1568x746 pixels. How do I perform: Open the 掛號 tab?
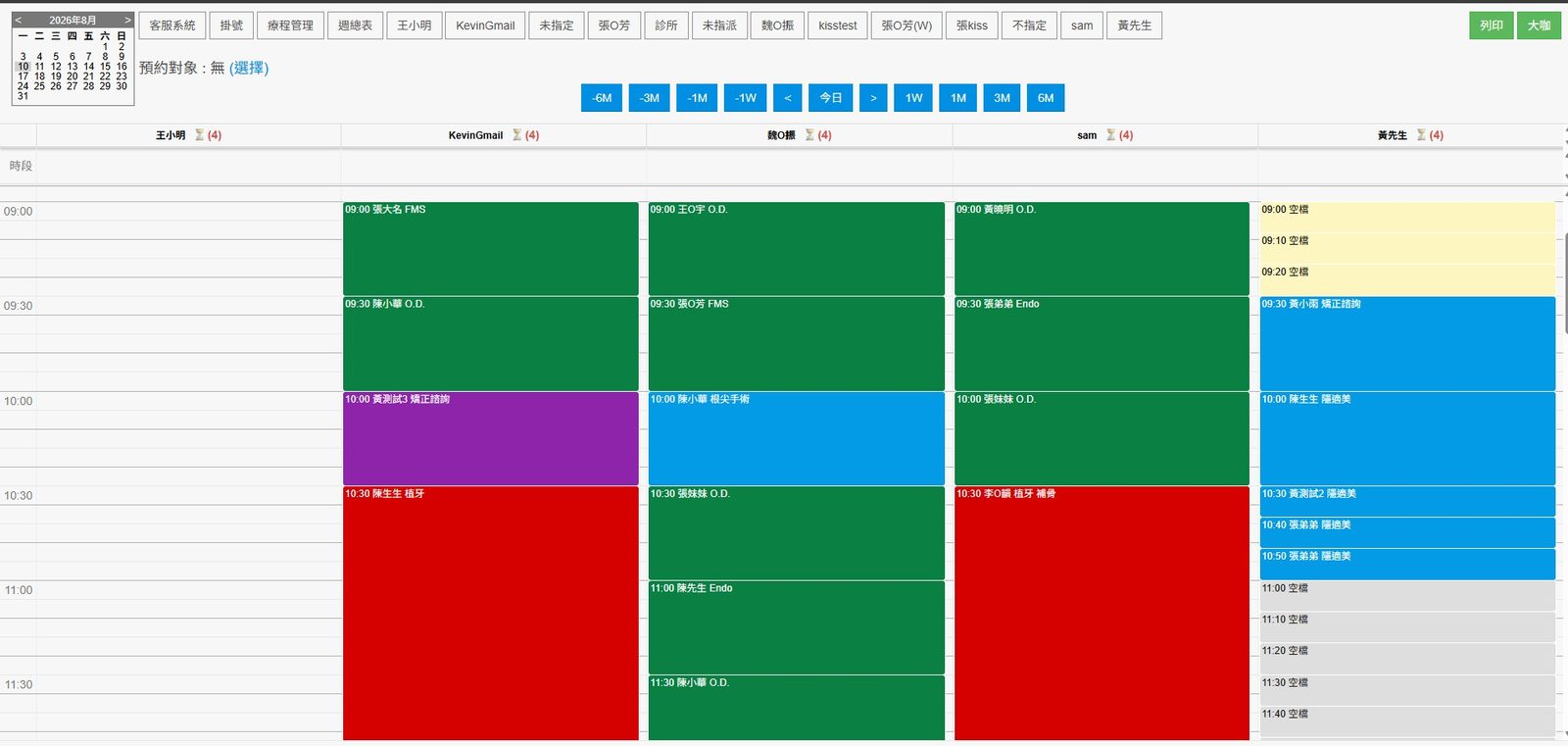pos(231,25)
